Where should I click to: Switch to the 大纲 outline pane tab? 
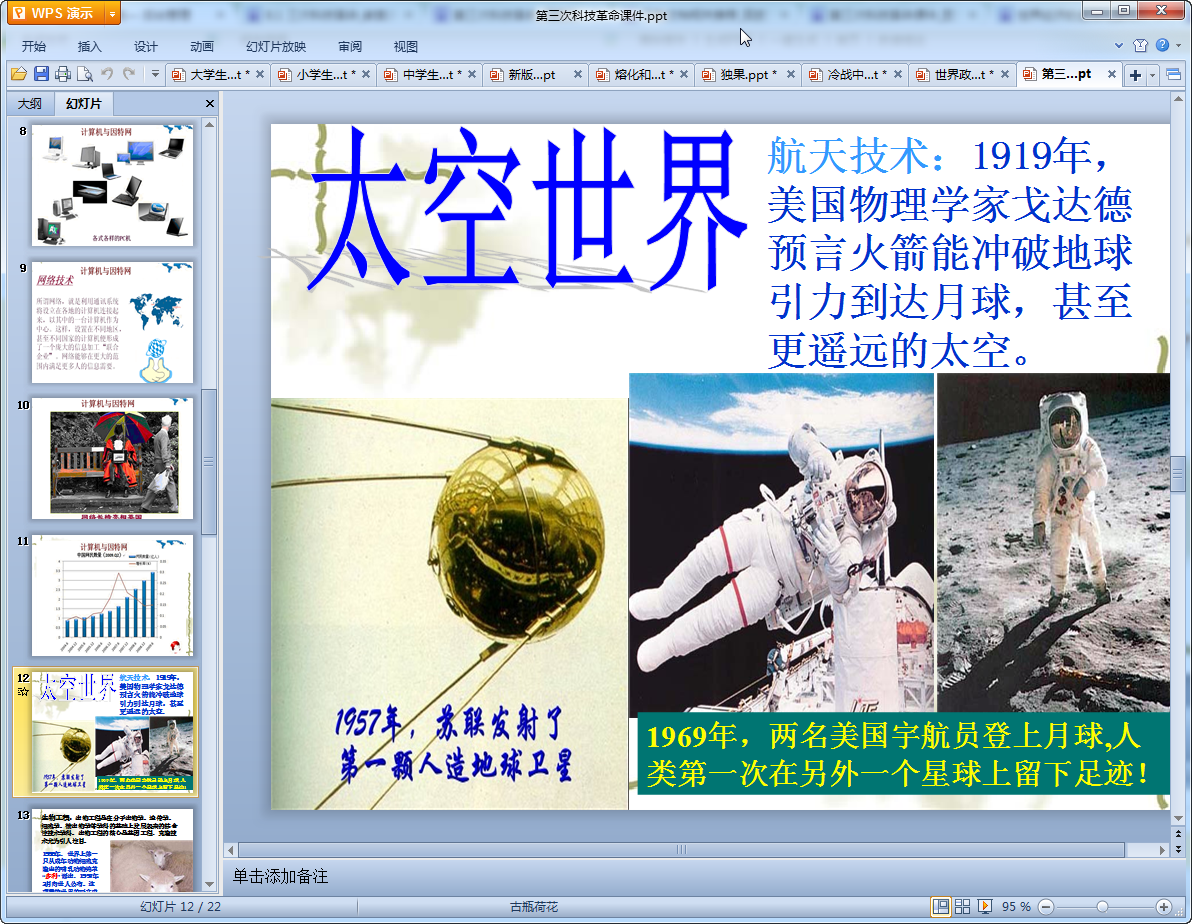tap(30, 103)
